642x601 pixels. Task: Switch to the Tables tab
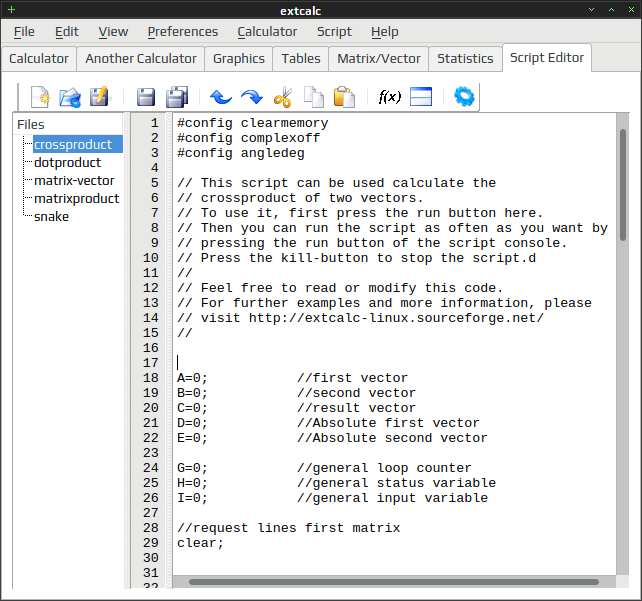301,59
